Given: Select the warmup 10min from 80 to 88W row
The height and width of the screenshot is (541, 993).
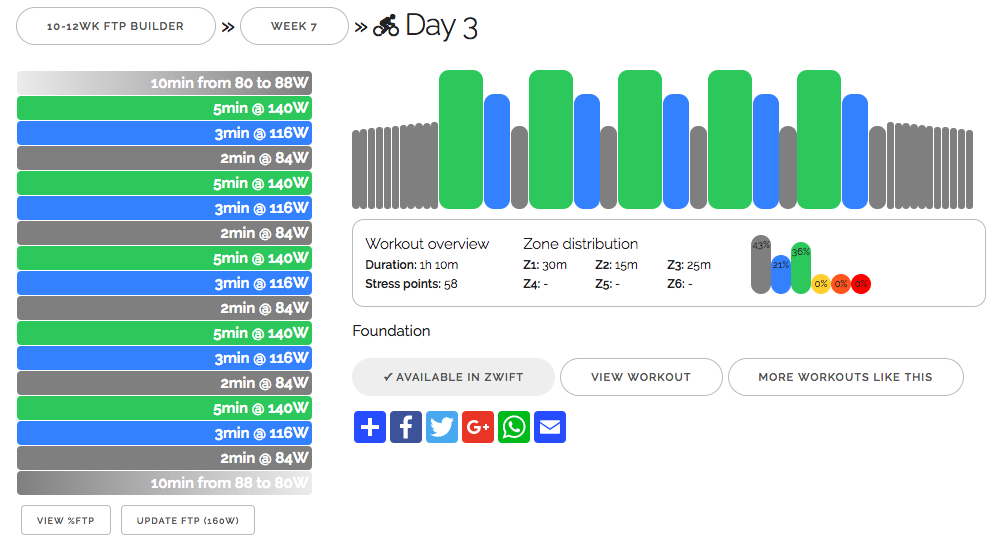Looking at the screenshot, I should tap(165, 83).
